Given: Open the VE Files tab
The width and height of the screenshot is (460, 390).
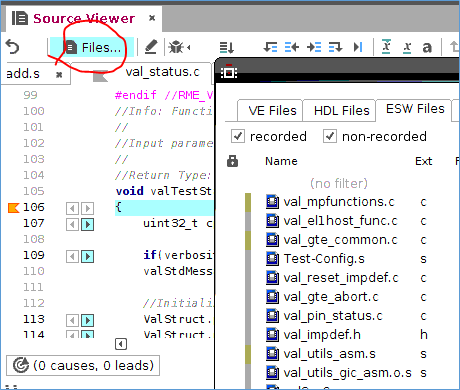Looking at the screenshot, I should (272, 111).
